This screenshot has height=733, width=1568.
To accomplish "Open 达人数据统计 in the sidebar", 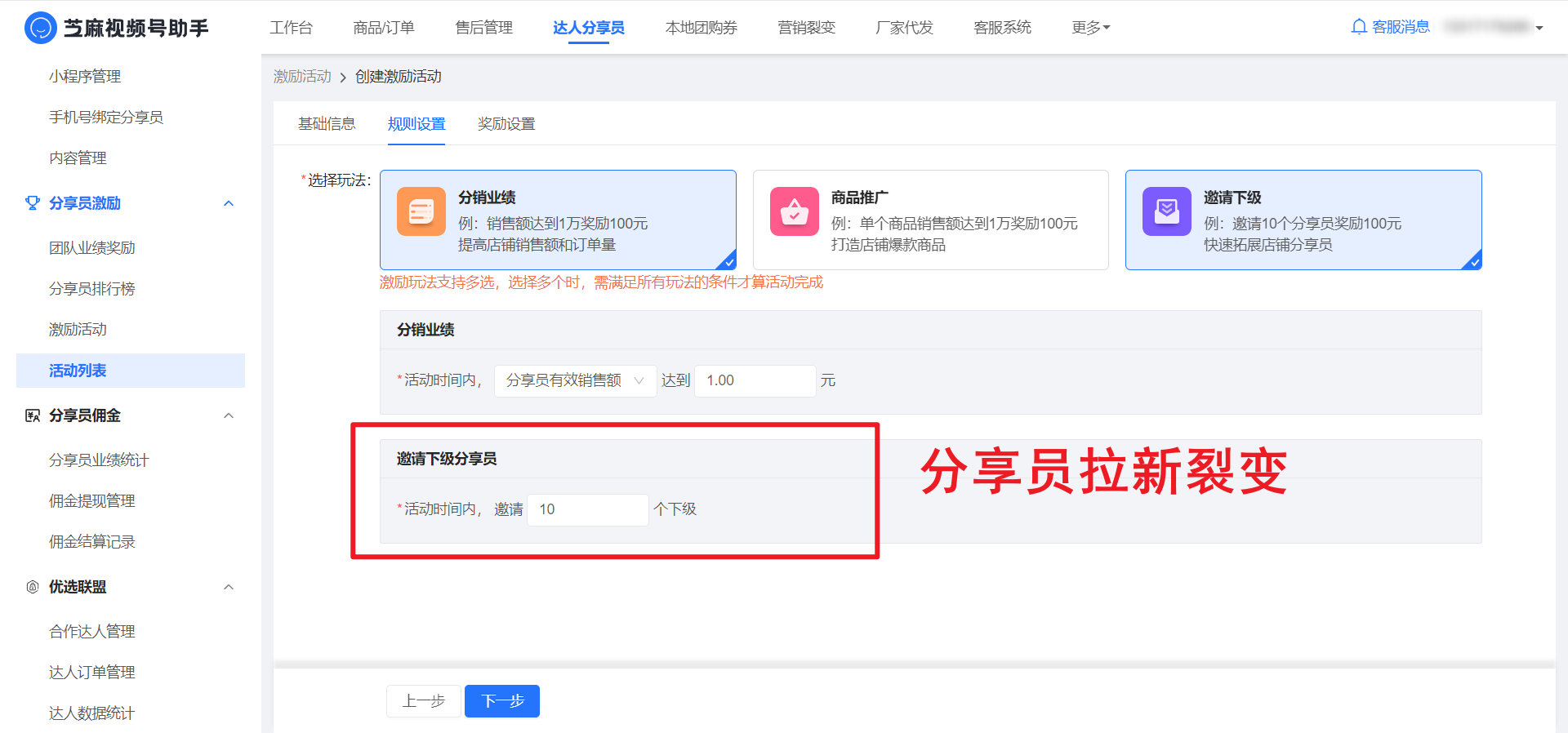I will click(92, 713).
